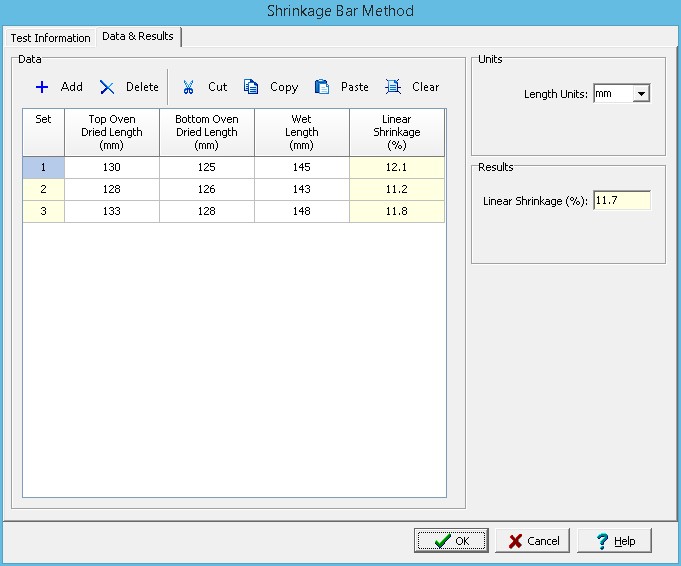Viewport: 681px width, 566px height.
Task: Click the Cut scissors icon
Action: pyautogui.click(x=188, y=87)
